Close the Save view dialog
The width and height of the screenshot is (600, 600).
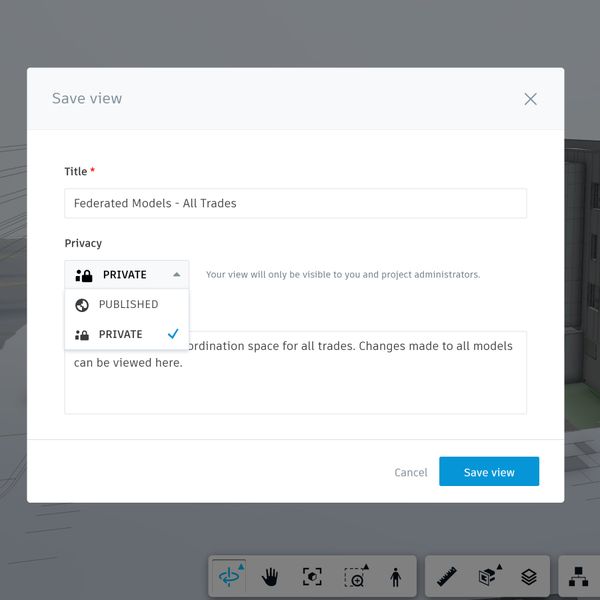click(x=530, y=99)
